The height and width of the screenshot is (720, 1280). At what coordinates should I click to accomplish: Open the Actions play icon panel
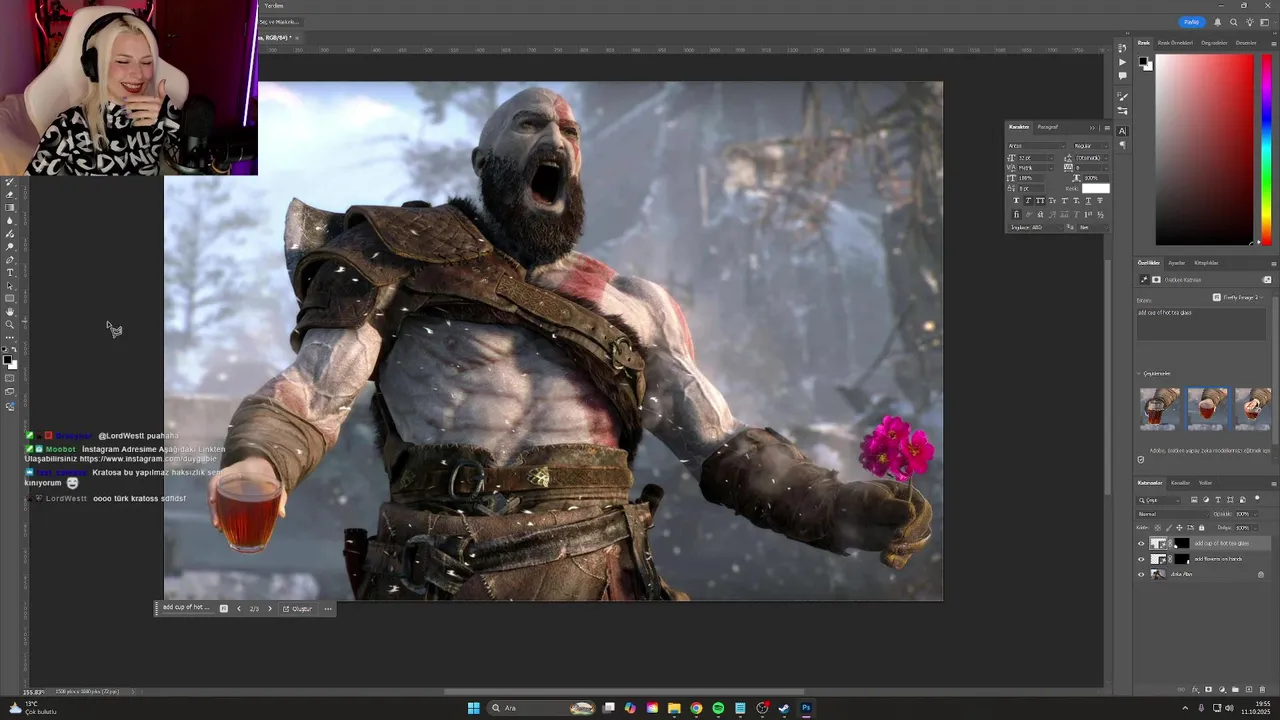tap(1123, 62)
